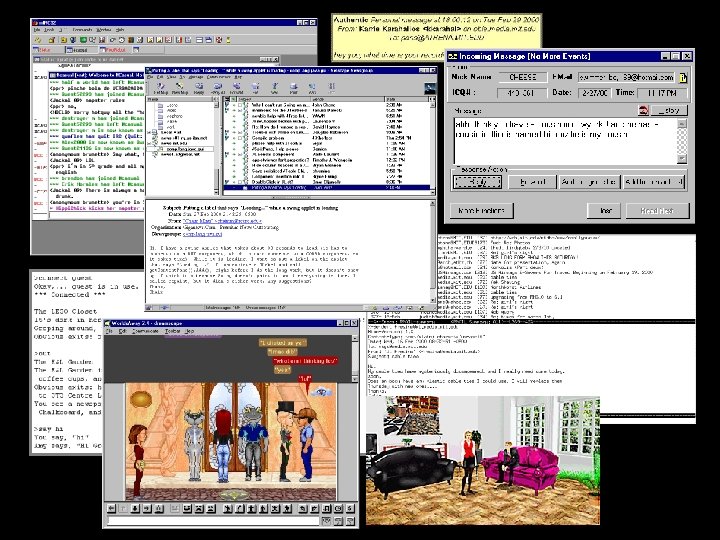720x540 pixels.
Task: Click the Reply icon in Netscape toolbar
Action: pyautogui.click(x=199, y=88)
